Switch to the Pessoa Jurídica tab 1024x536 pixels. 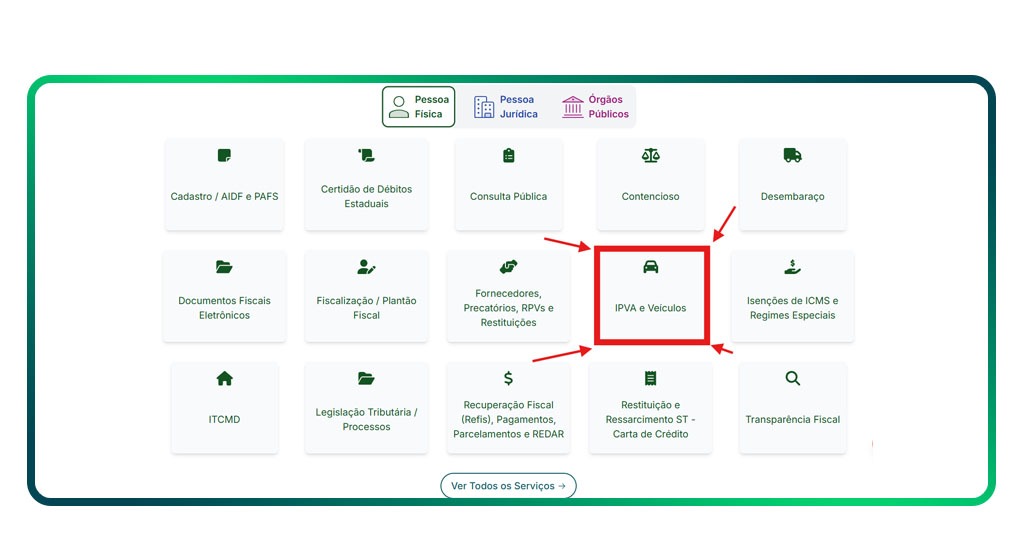coord(506,107)
